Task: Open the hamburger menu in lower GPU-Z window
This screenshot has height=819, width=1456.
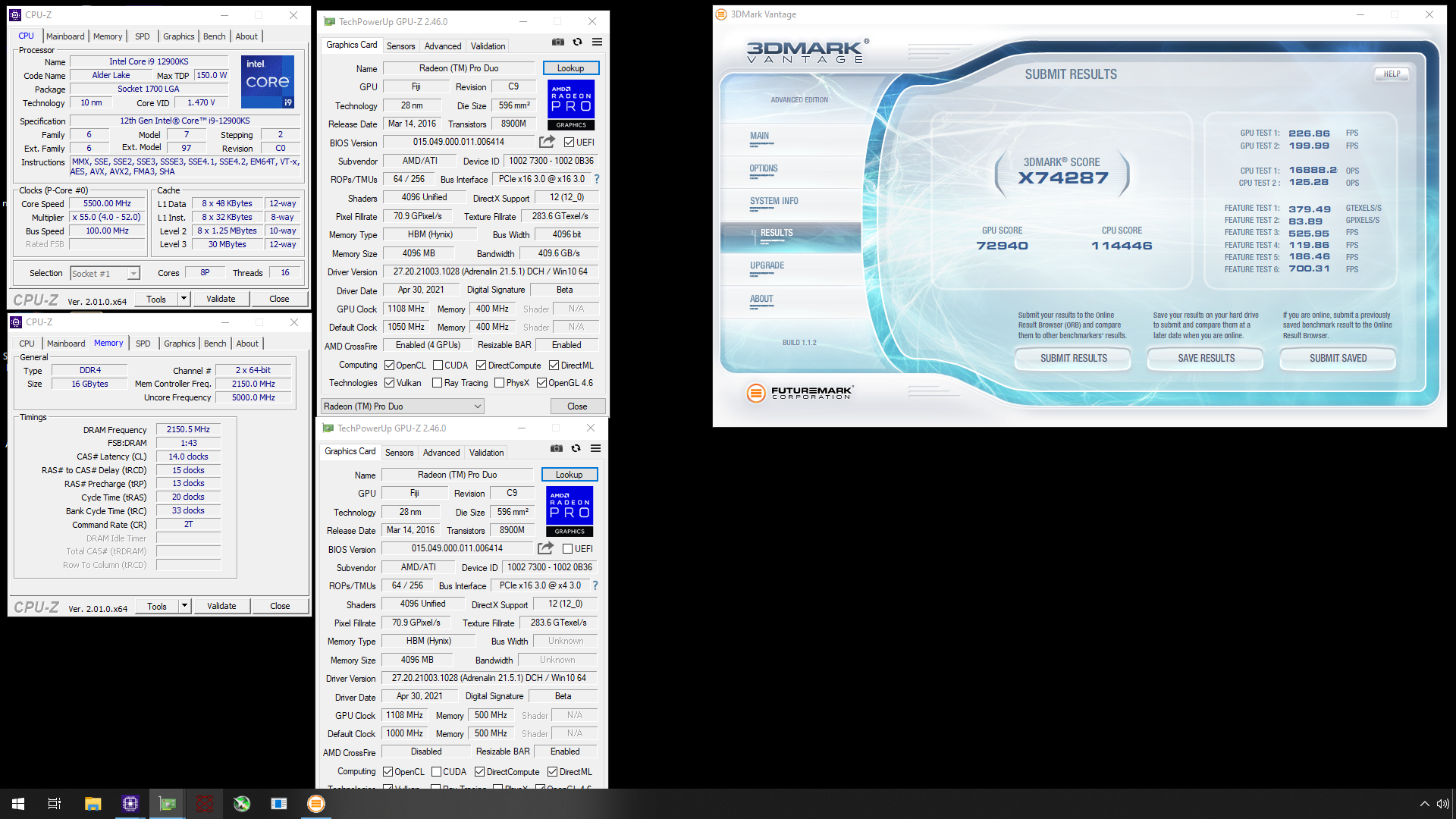Action: pyautogui.click(x=596, y=449)
